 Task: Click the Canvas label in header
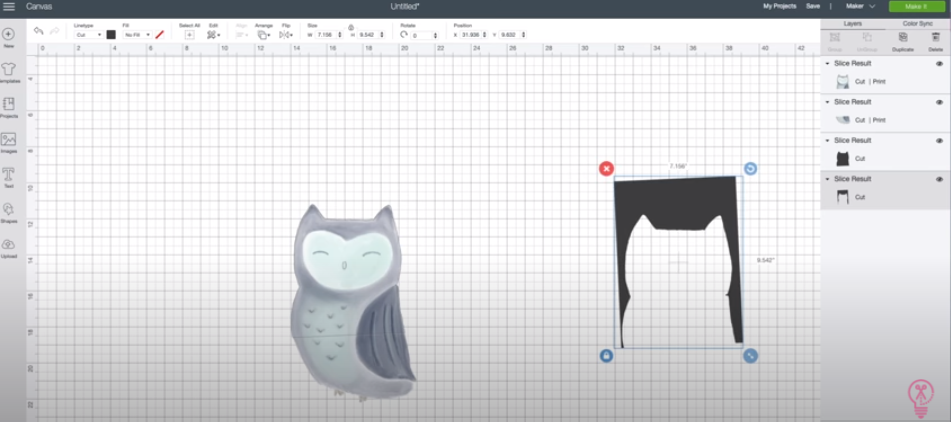coord(39,7)
